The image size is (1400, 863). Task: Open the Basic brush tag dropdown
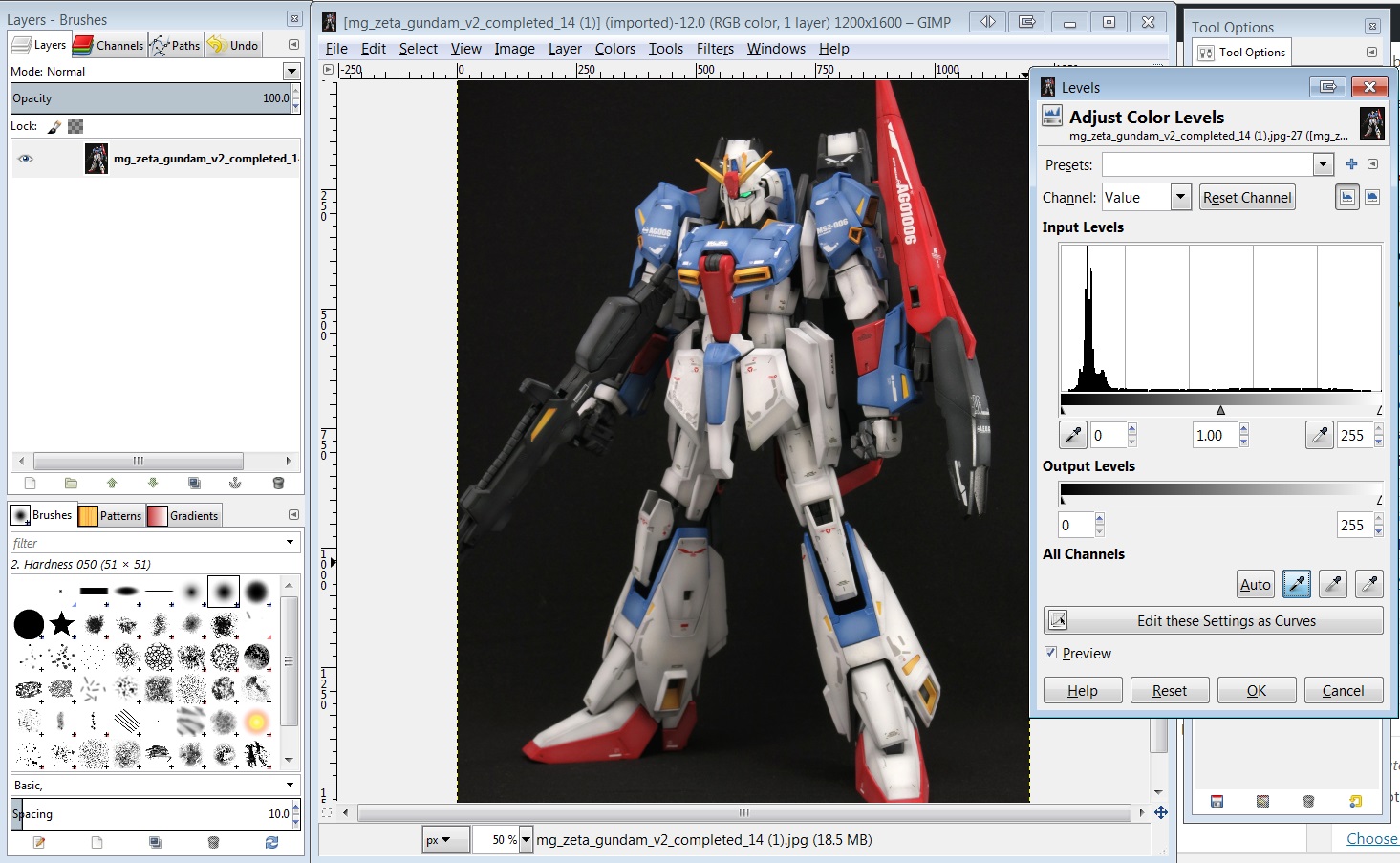[291, 785]
